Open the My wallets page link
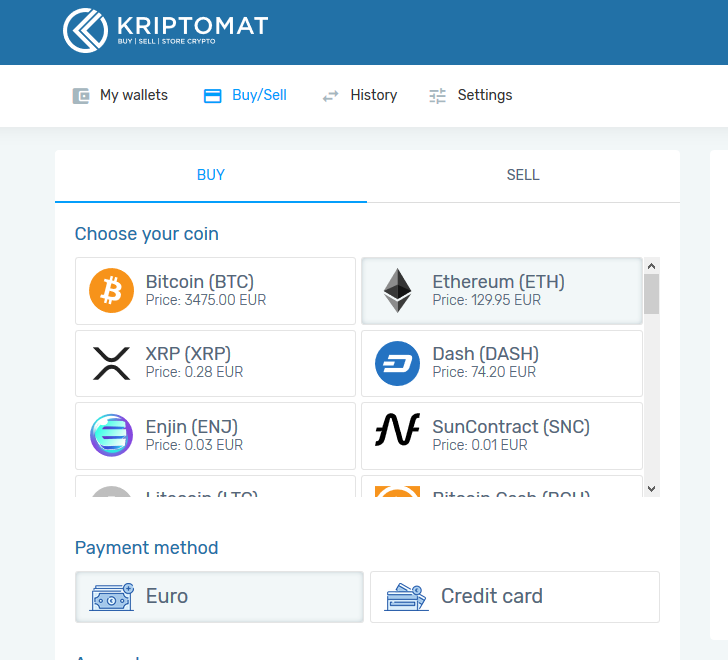The width and height of the screenshot is (728, 660). [x=134, y=95]
